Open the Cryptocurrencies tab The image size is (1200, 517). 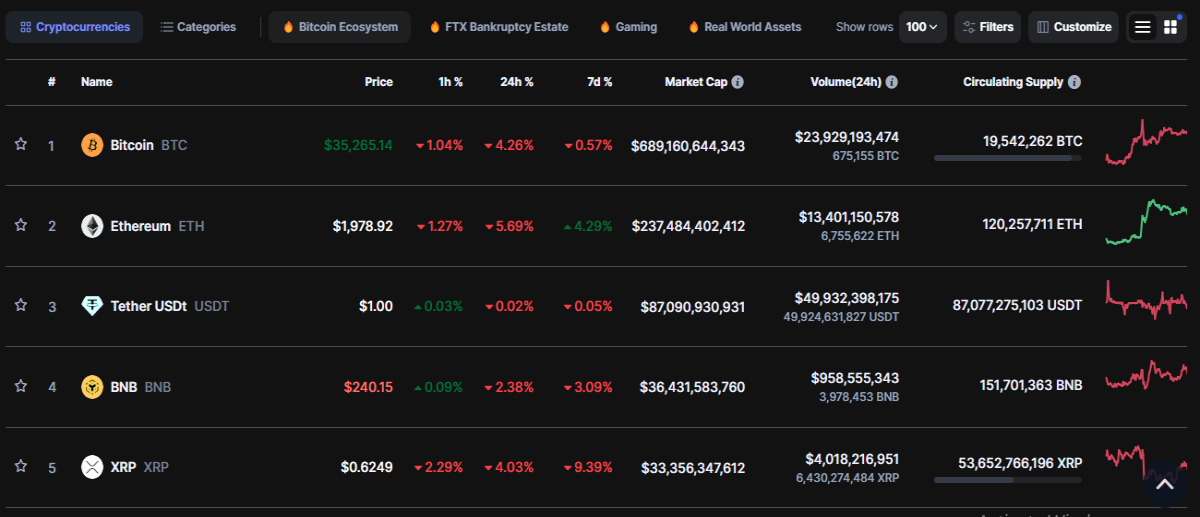[x=75, y=27]
